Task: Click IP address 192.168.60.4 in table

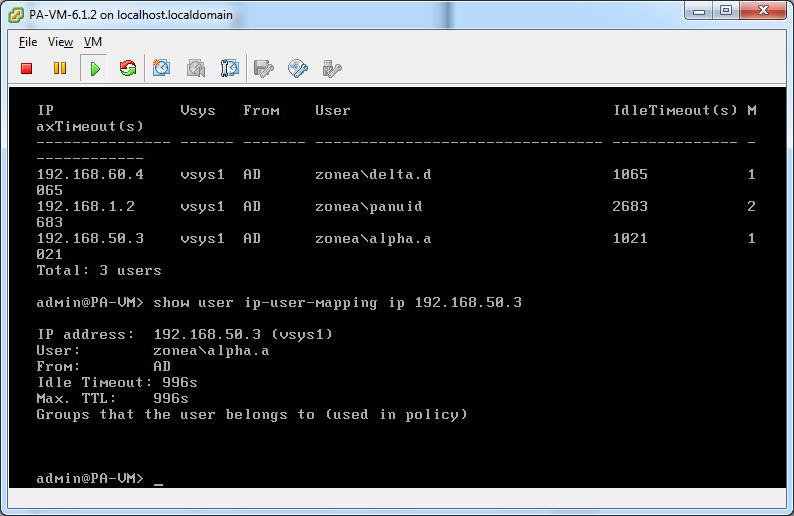Action: click(90, 175)
